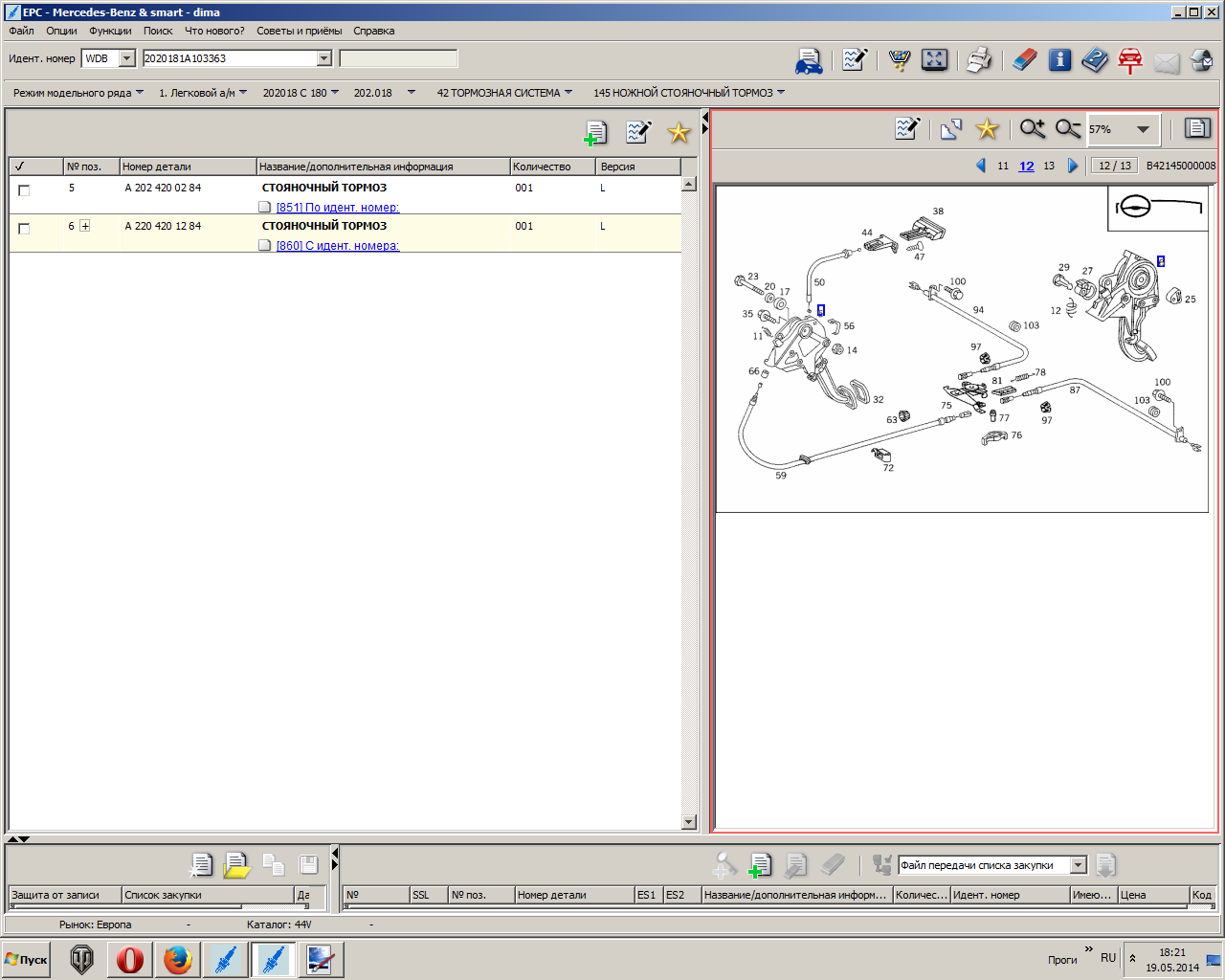
Task: Open the help book icon
Action: coord(1095,60)
